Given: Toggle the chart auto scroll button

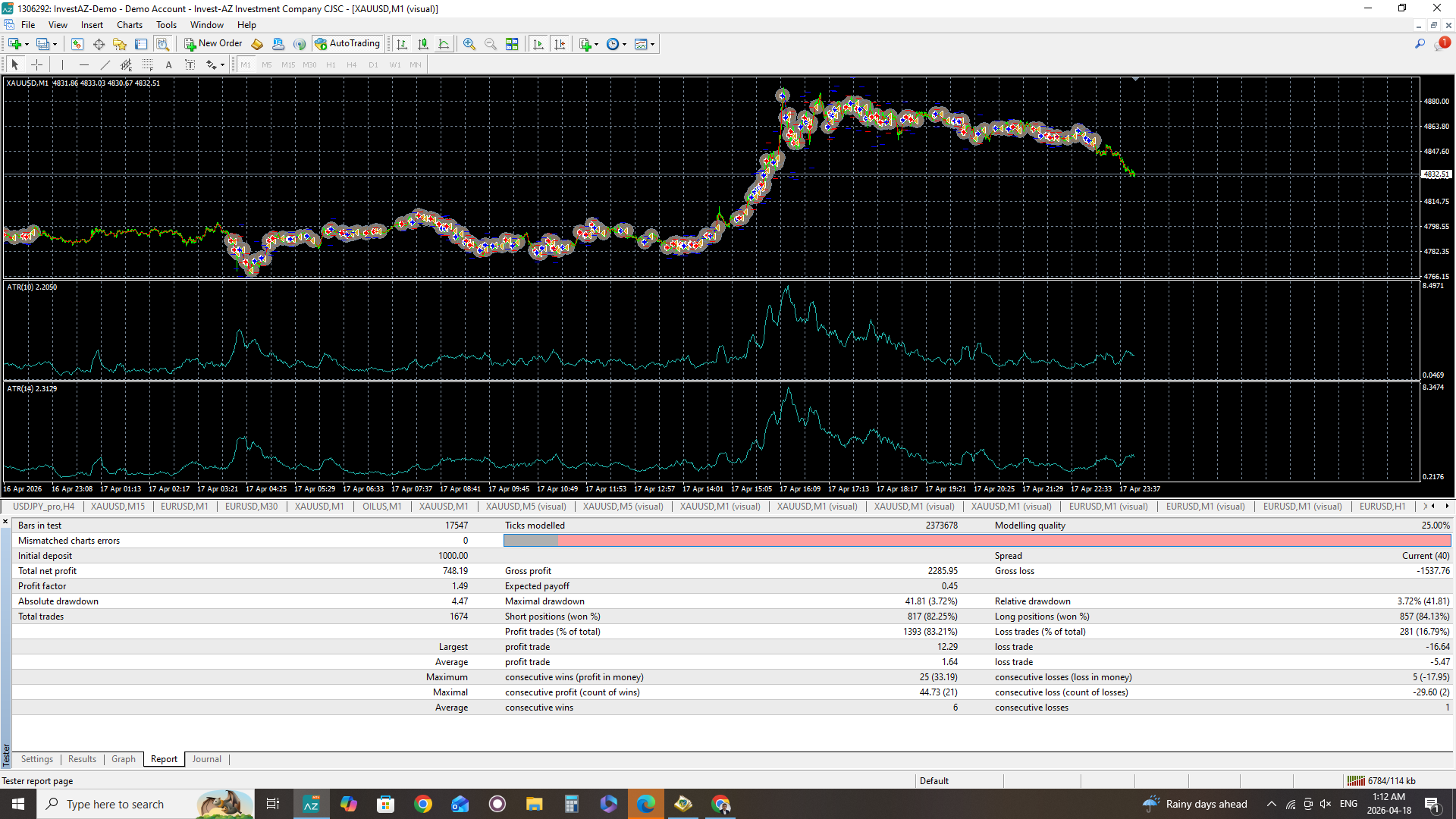Looking at the screenshot, I should [538, 44].
